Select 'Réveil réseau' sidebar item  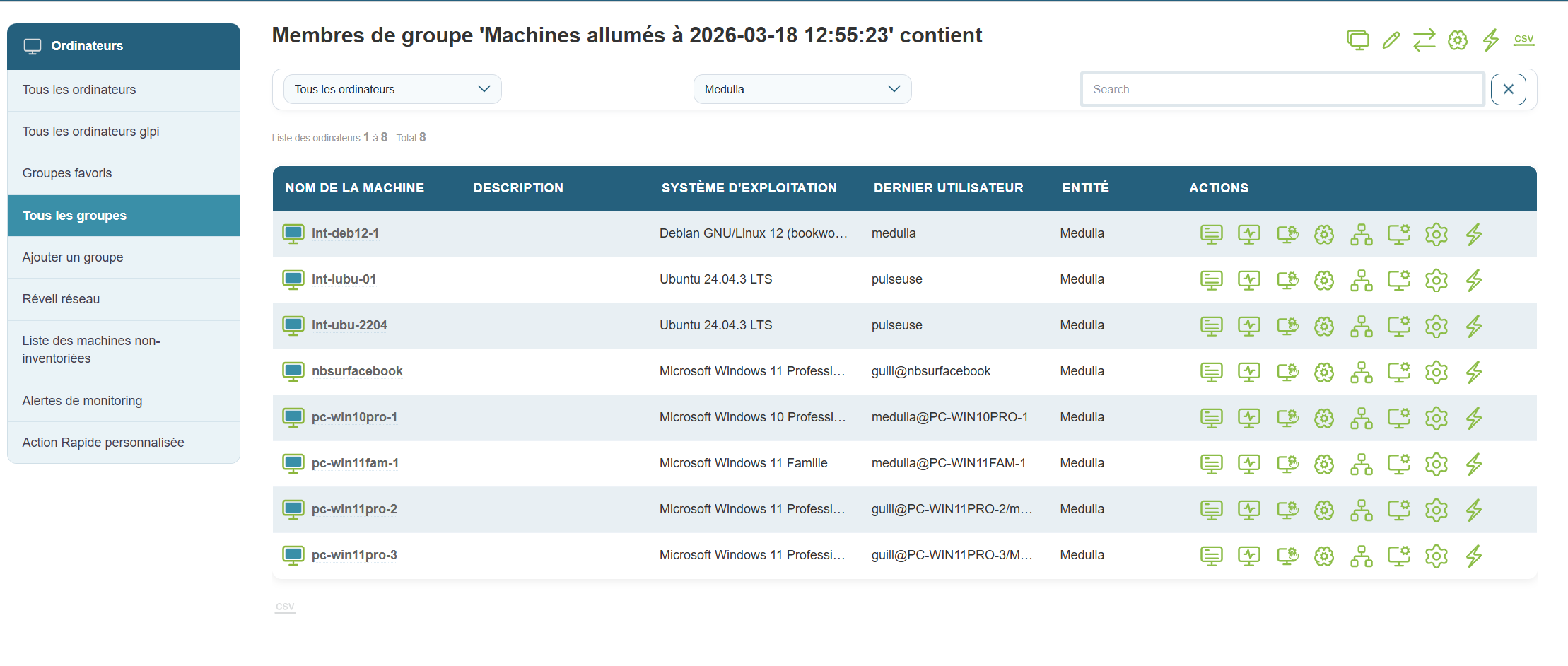[x=61, y=299]
